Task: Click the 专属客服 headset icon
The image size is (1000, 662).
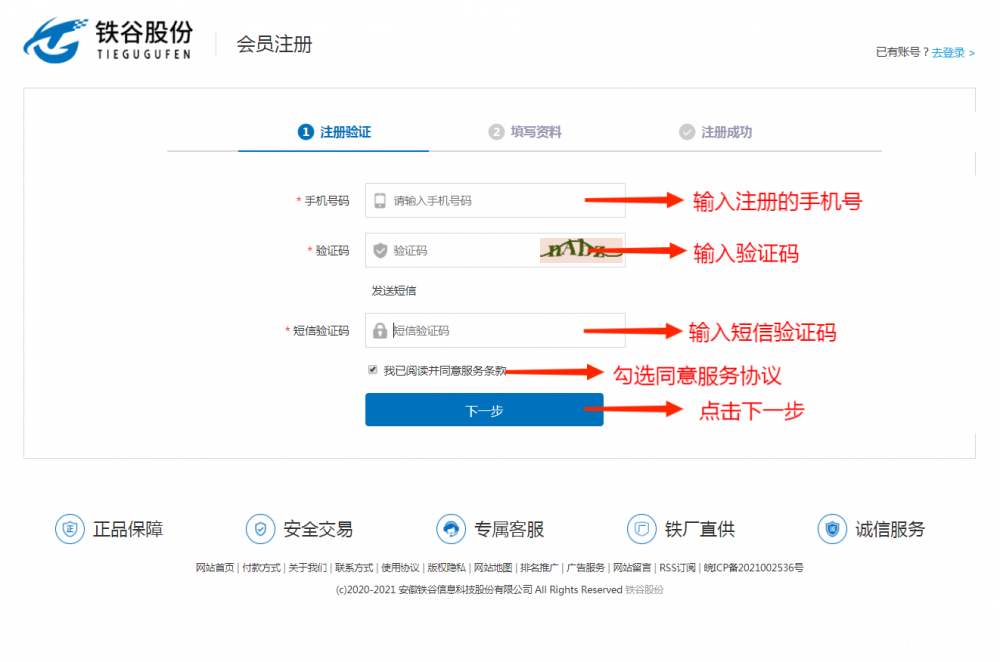Action: tap(451, 529)
